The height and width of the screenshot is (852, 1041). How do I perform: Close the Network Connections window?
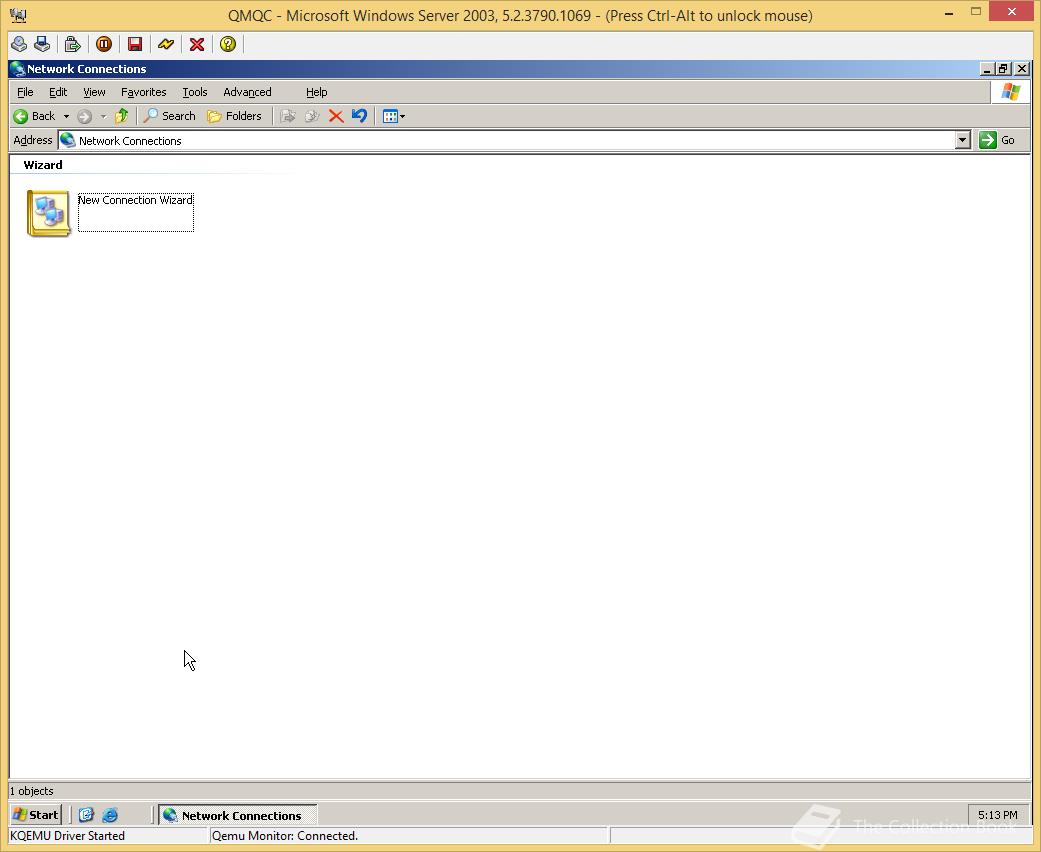click(1022, 69)
